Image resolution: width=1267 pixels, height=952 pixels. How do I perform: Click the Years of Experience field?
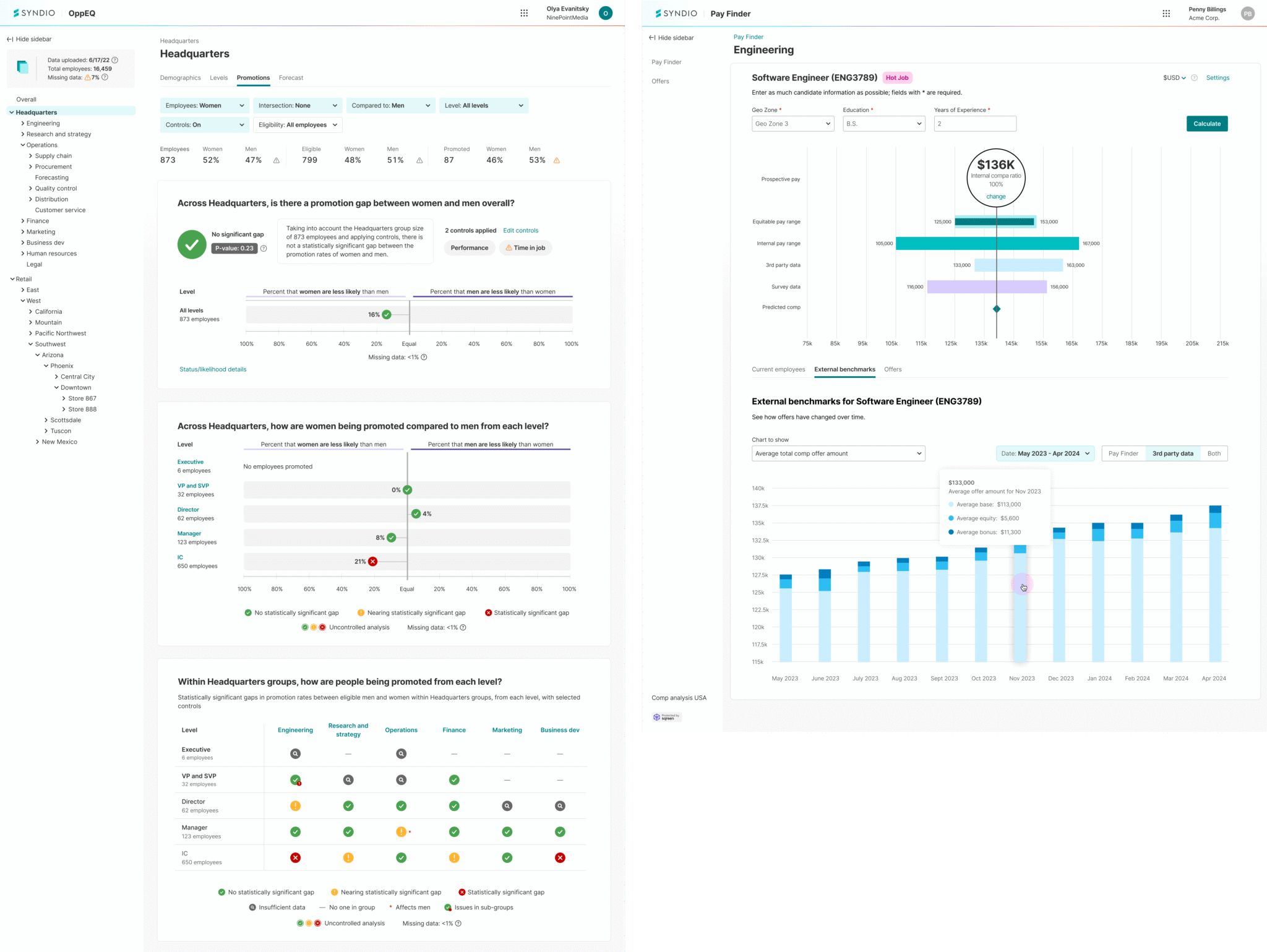[974, 124]
